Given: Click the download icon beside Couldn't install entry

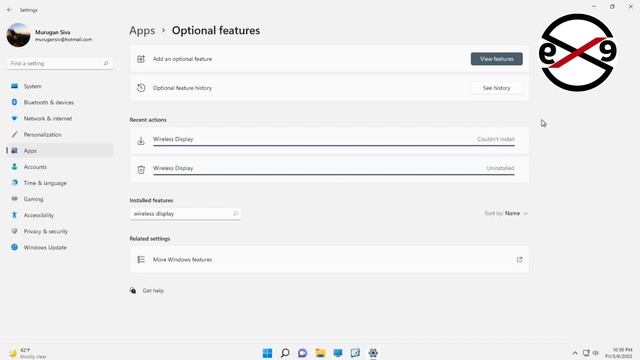Looking at the screenshot, I should click(x=141, y=141).
